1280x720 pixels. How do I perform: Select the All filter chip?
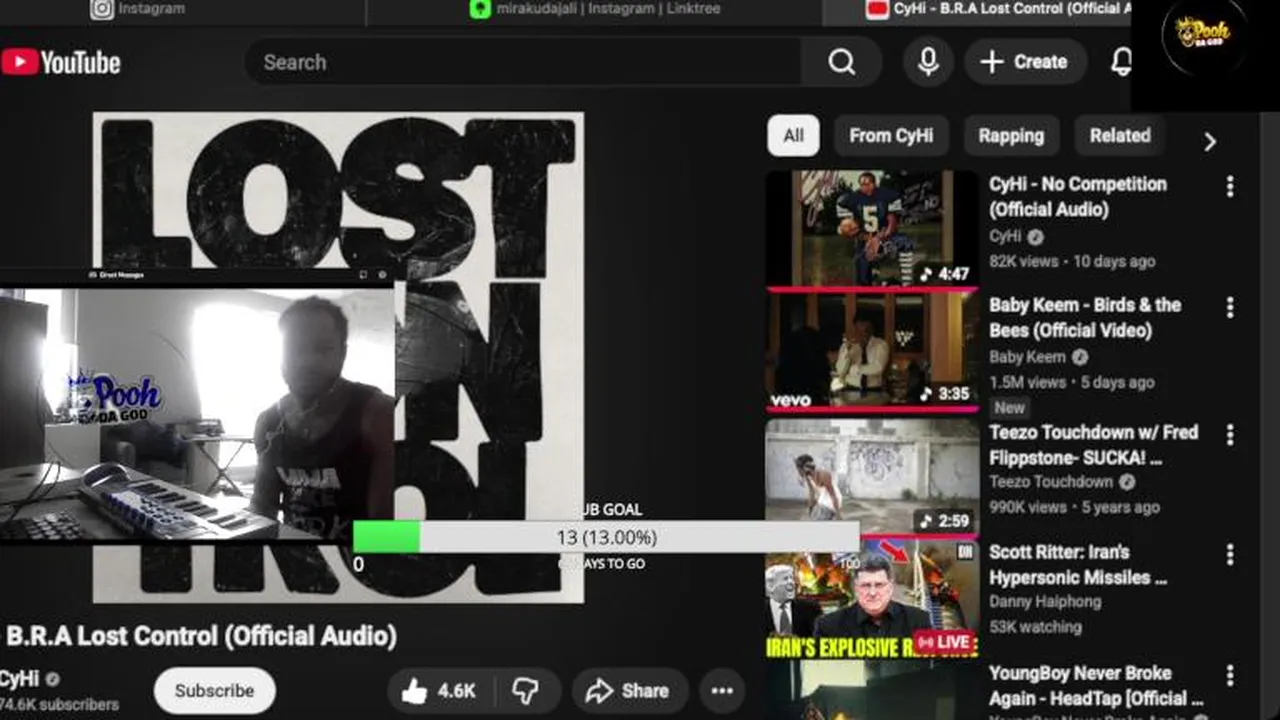pyautogui.click(x=793, y=136)
